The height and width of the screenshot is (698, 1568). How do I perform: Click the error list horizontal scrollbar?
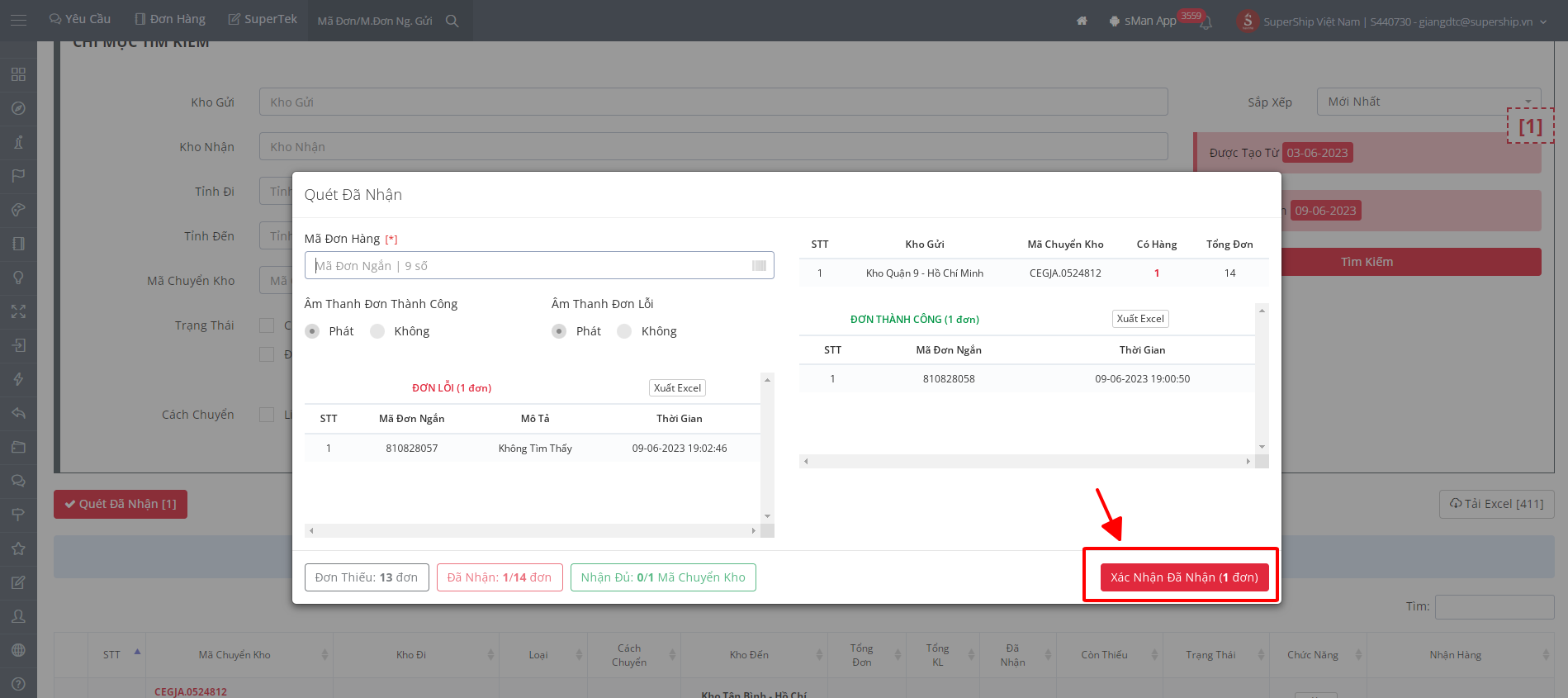pyautogui.click(x=533, y=531)
